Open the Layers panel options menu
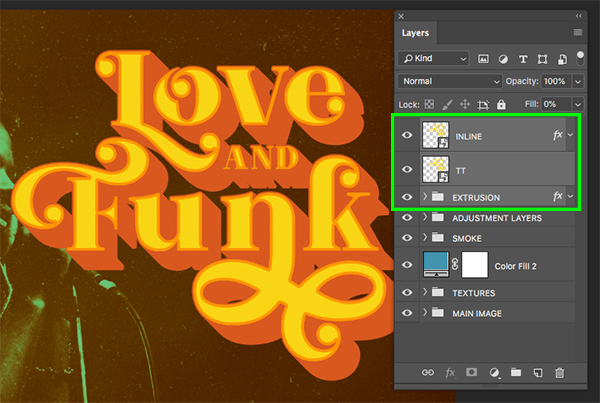The width and height of the screenshot is (600, 403). [x=577, y=33]
